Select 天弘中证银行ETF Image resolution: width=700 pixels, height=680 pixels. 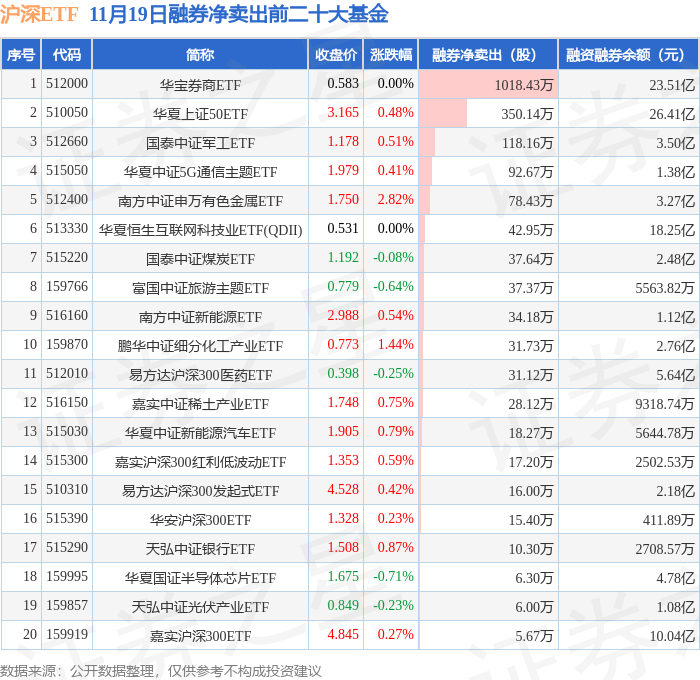click(x=200, y=549)
